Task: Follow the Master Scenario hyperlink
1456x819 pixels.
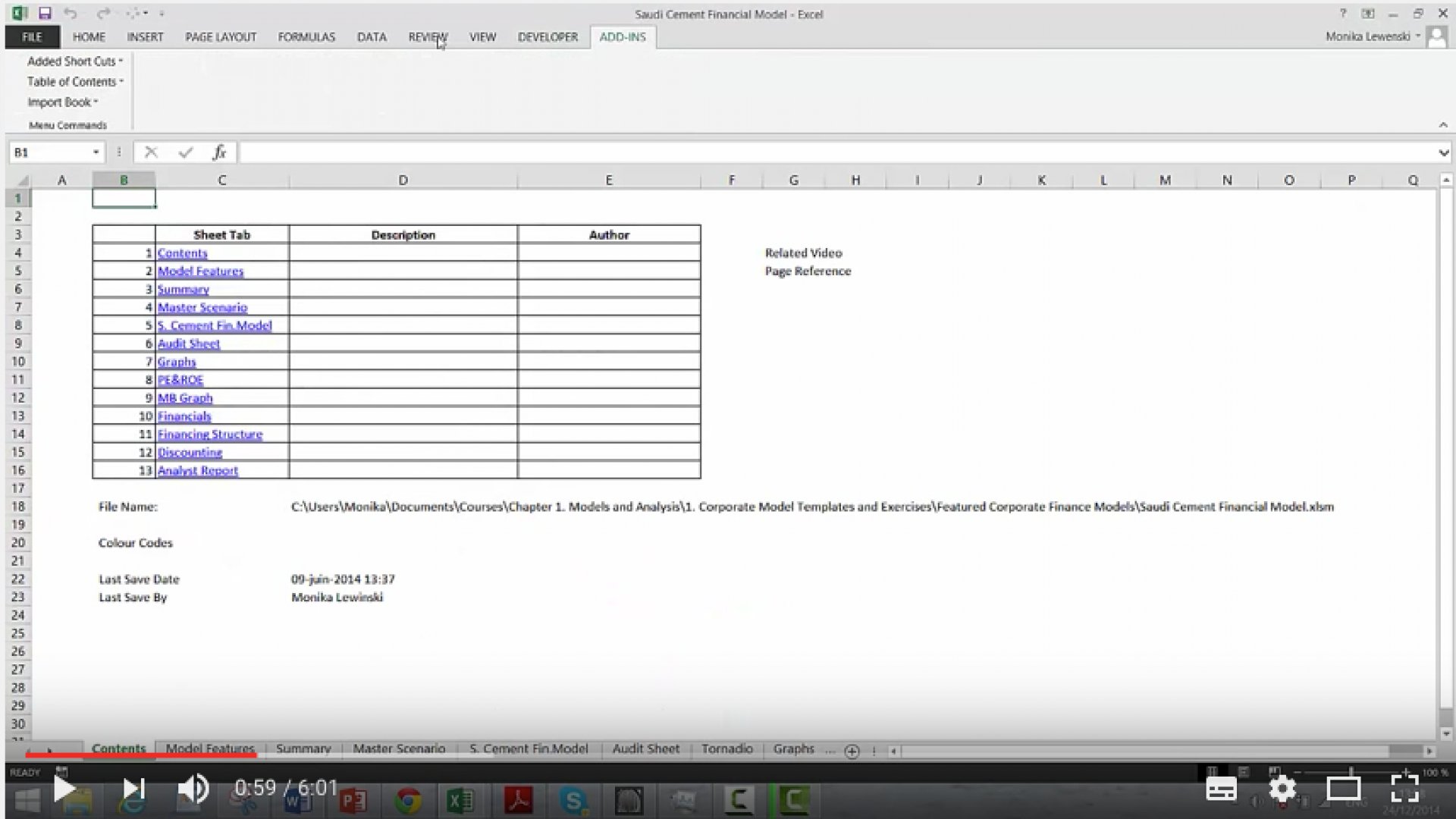Action: tap(202, 308)
